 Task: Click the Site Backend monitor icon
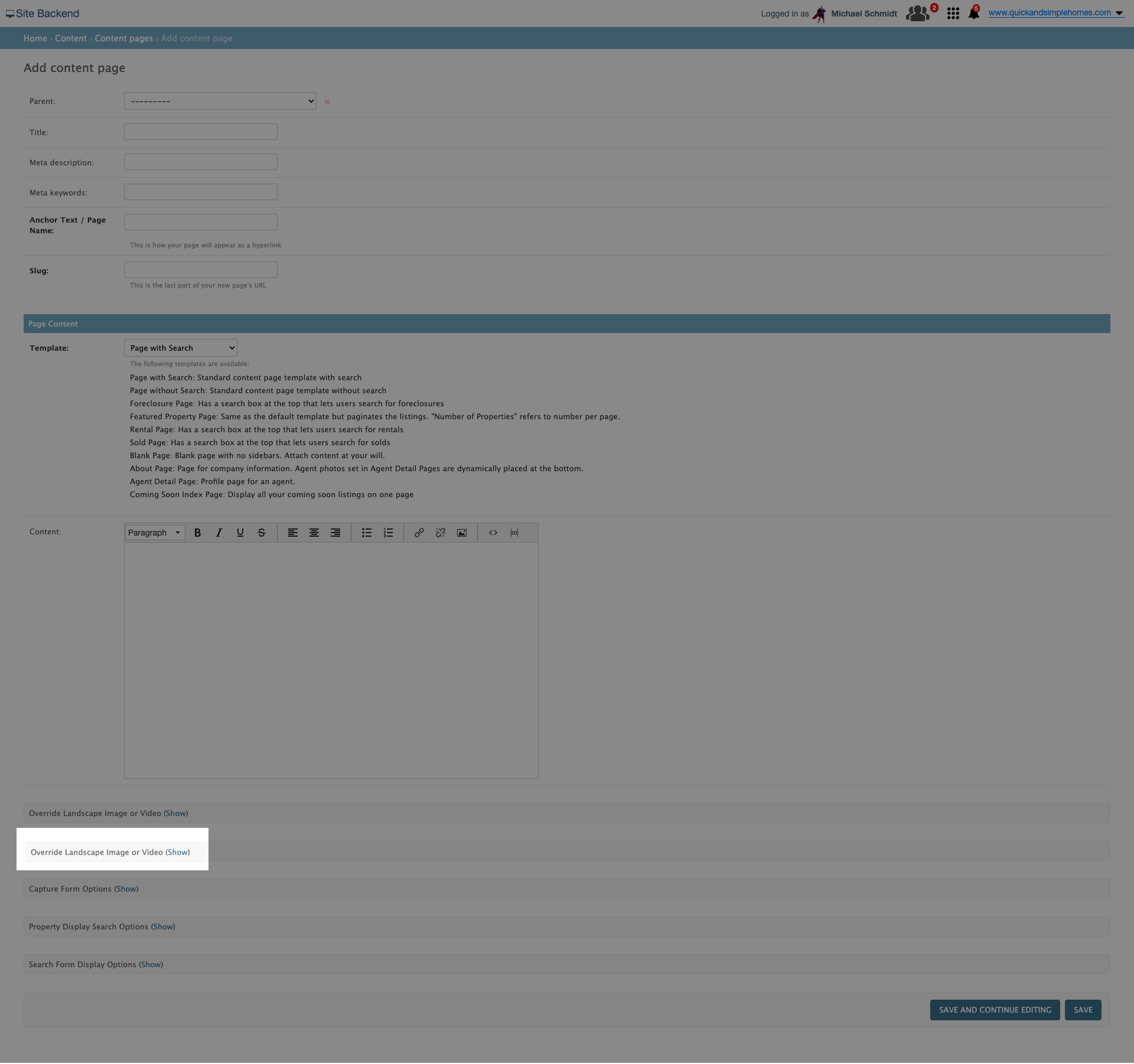10,14
